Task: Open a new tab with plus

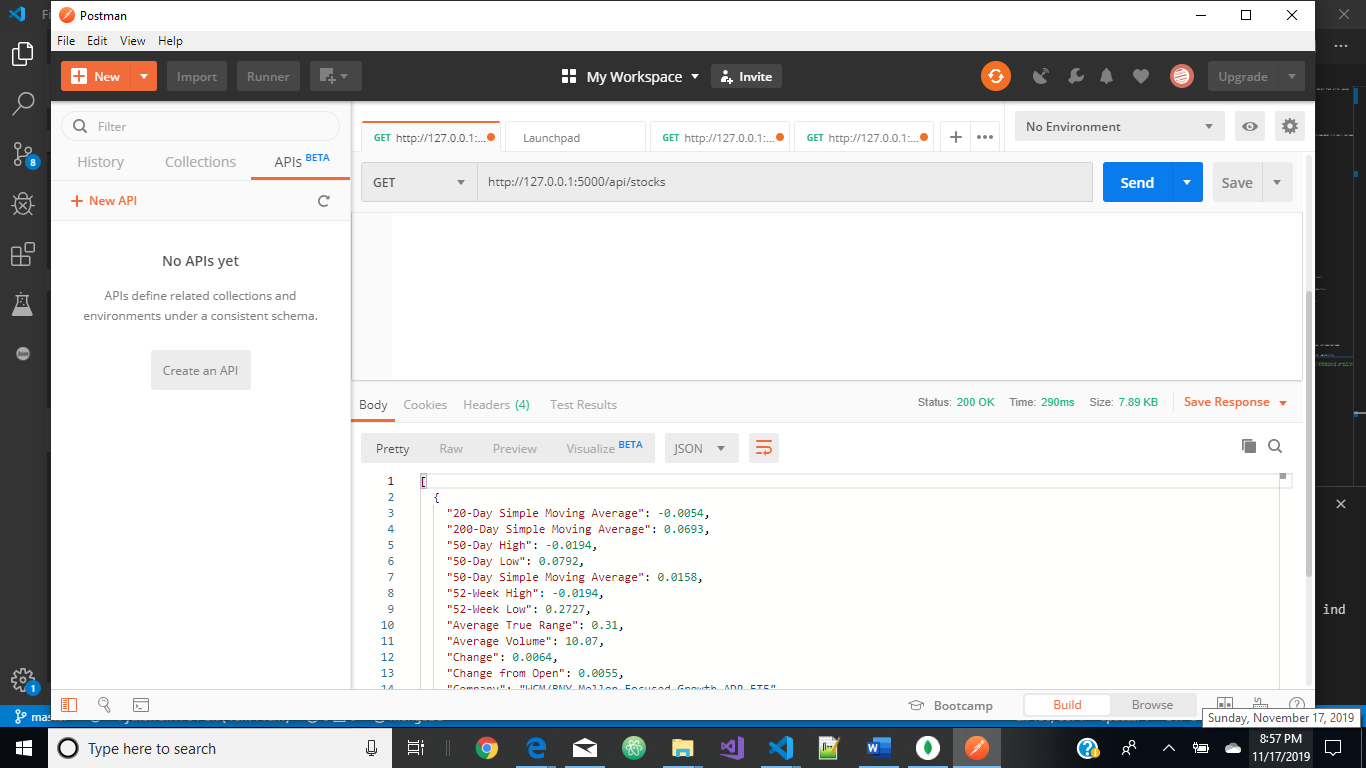Action: pyautogui.click(x=955, y=137)
